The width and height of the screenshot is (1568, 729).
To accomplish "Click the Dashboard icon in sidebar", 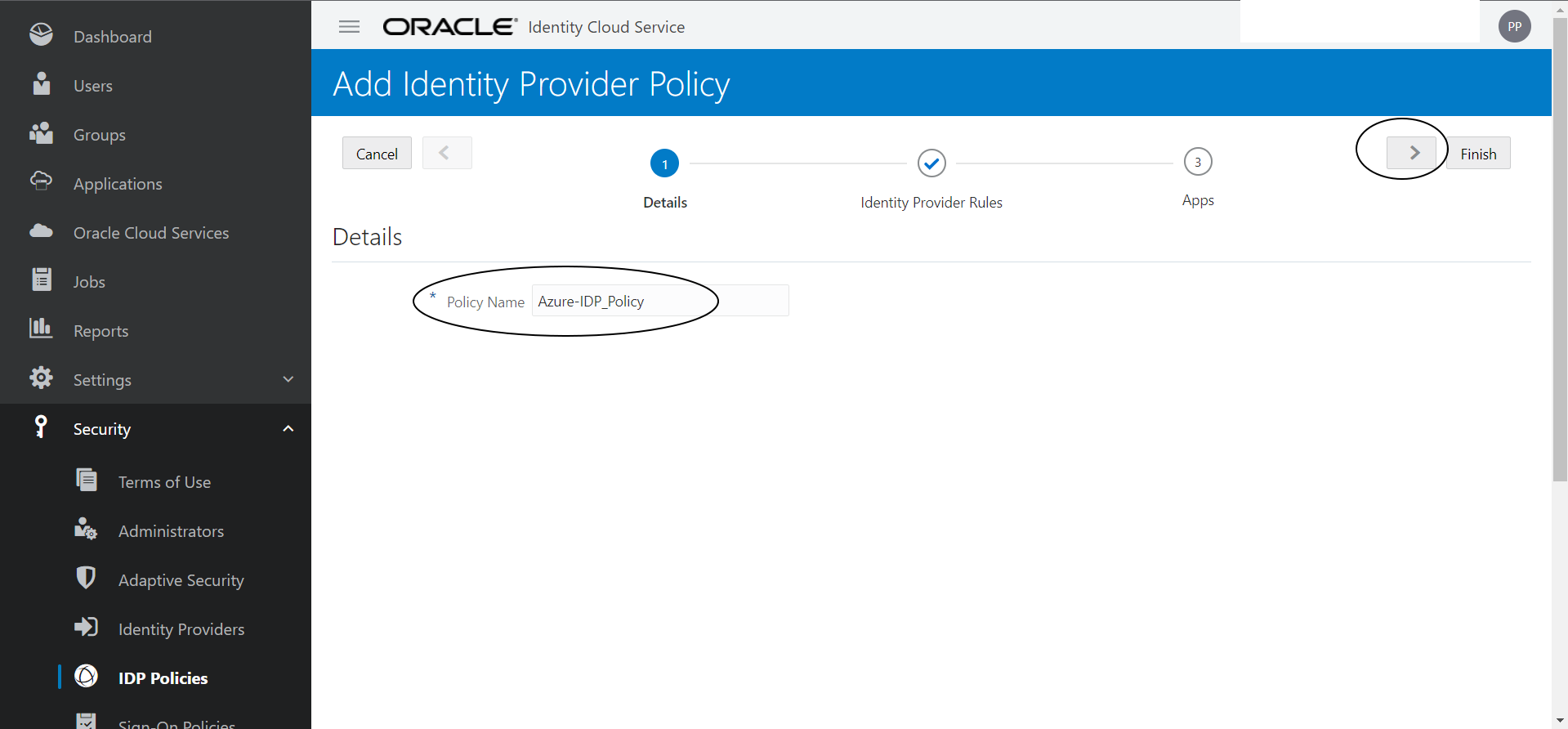I will [x=41, y=35].
